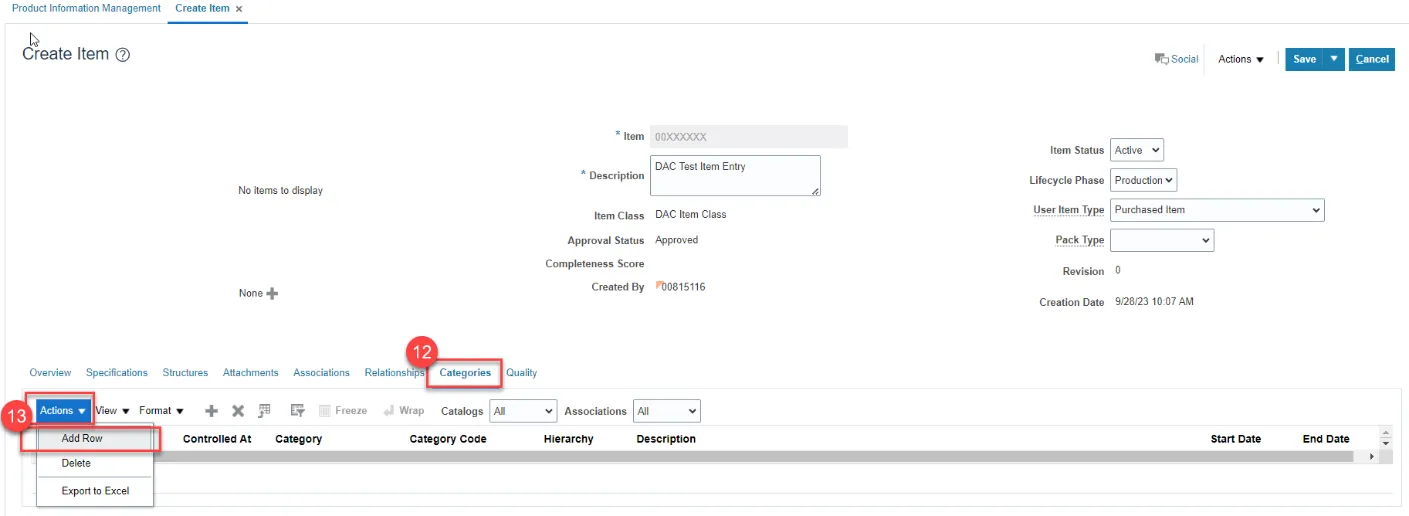The width and height of the screenshot is (1409, 516).
Task: Open the View menu
Action: click(x=112, y=411)
